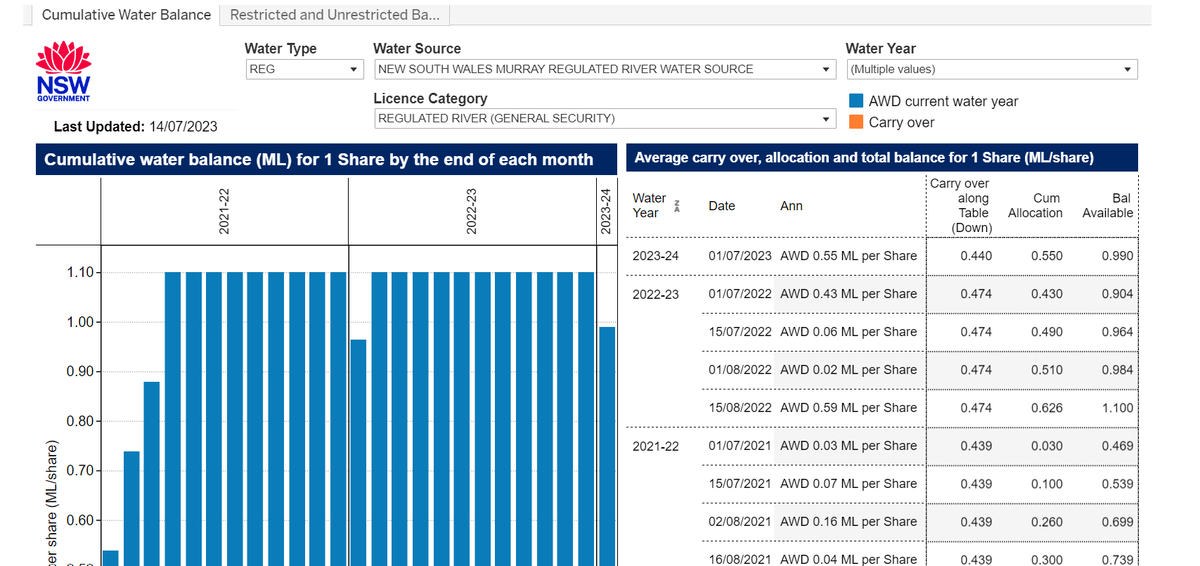Select the 2021-22 bar reaching about 0.88
1200x566 pixels.
coord(152,473)
